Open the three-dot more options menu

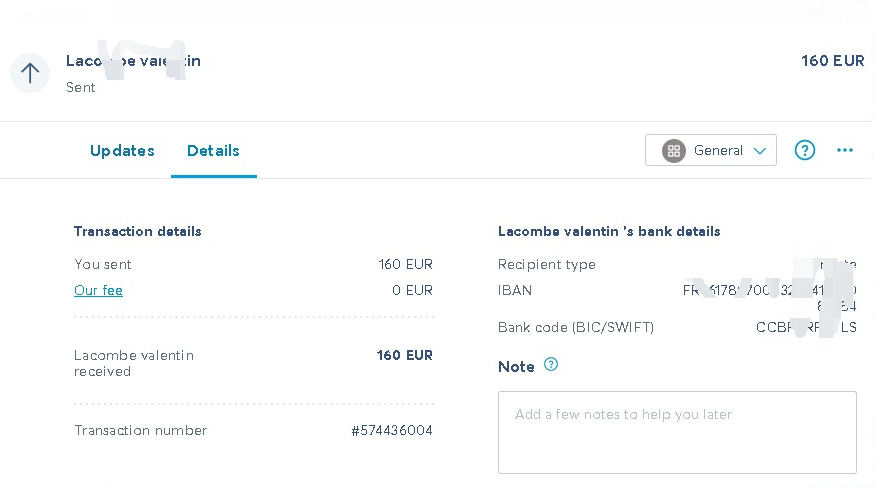tap(845, 150)
